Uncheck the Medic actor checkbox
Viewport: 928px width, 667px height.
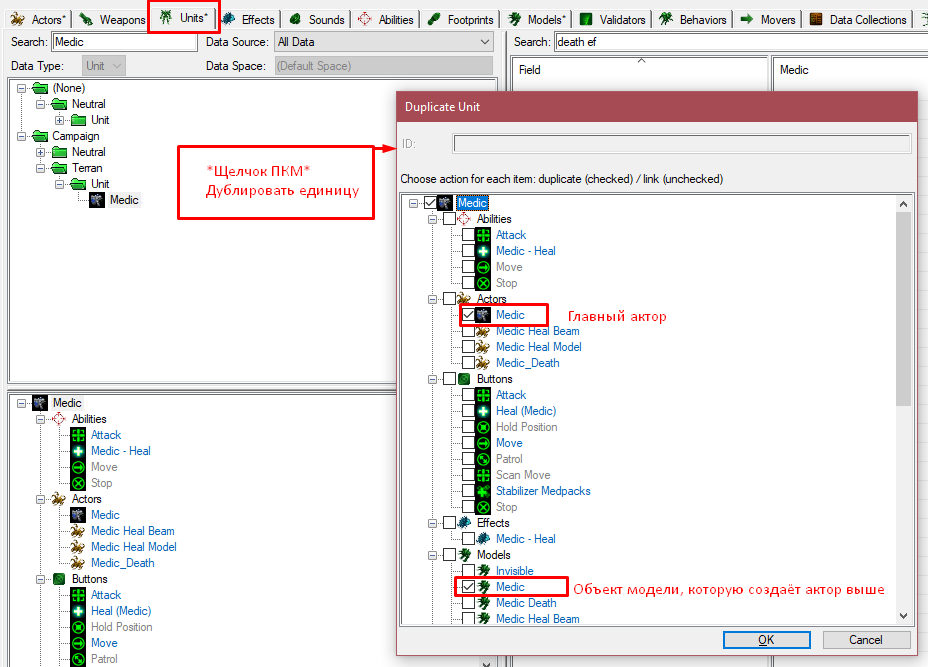click(468, 315)
